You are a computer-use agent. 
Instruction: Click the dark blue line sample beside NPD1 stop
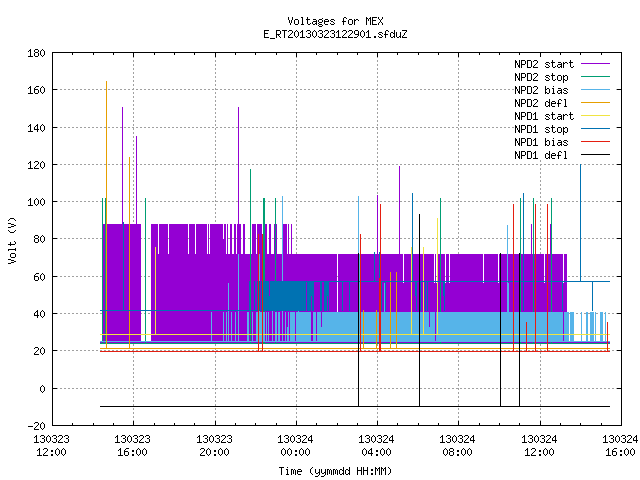click(x=595, y=129)
